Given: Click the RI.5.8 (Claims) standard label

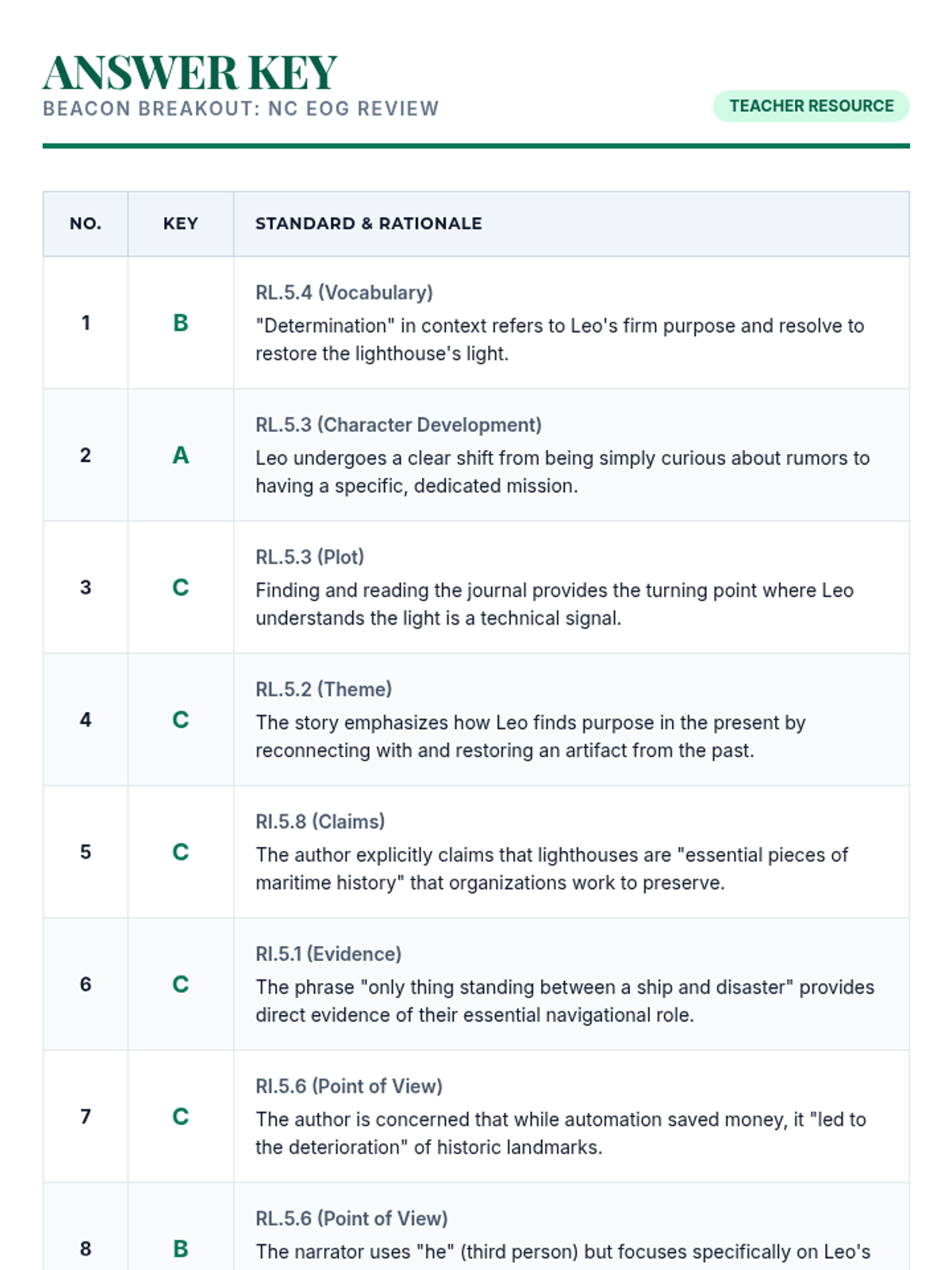Looking at the screenshot, I should (320, 822).
